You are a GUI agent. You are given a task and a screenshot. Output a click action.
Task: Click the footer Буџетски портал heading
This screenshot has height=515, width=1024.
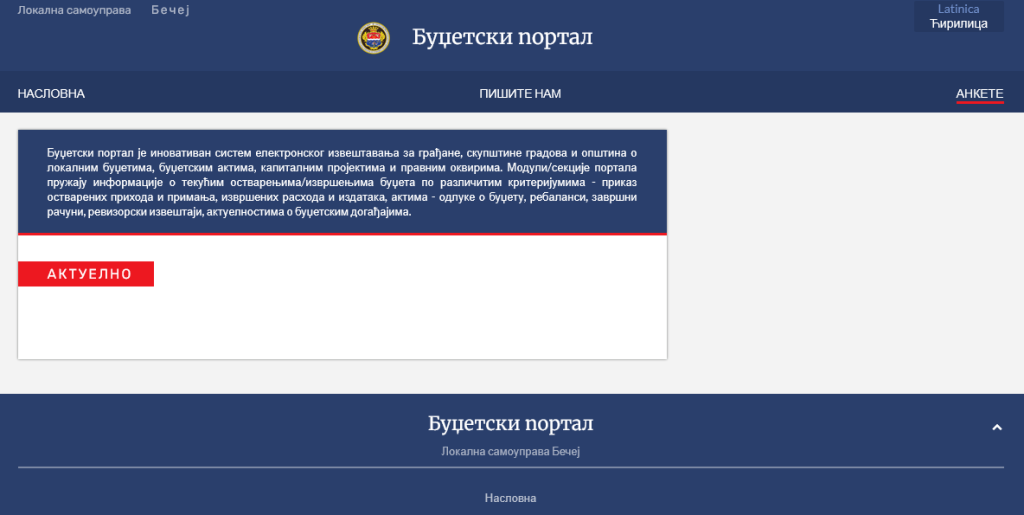[510, 424]
